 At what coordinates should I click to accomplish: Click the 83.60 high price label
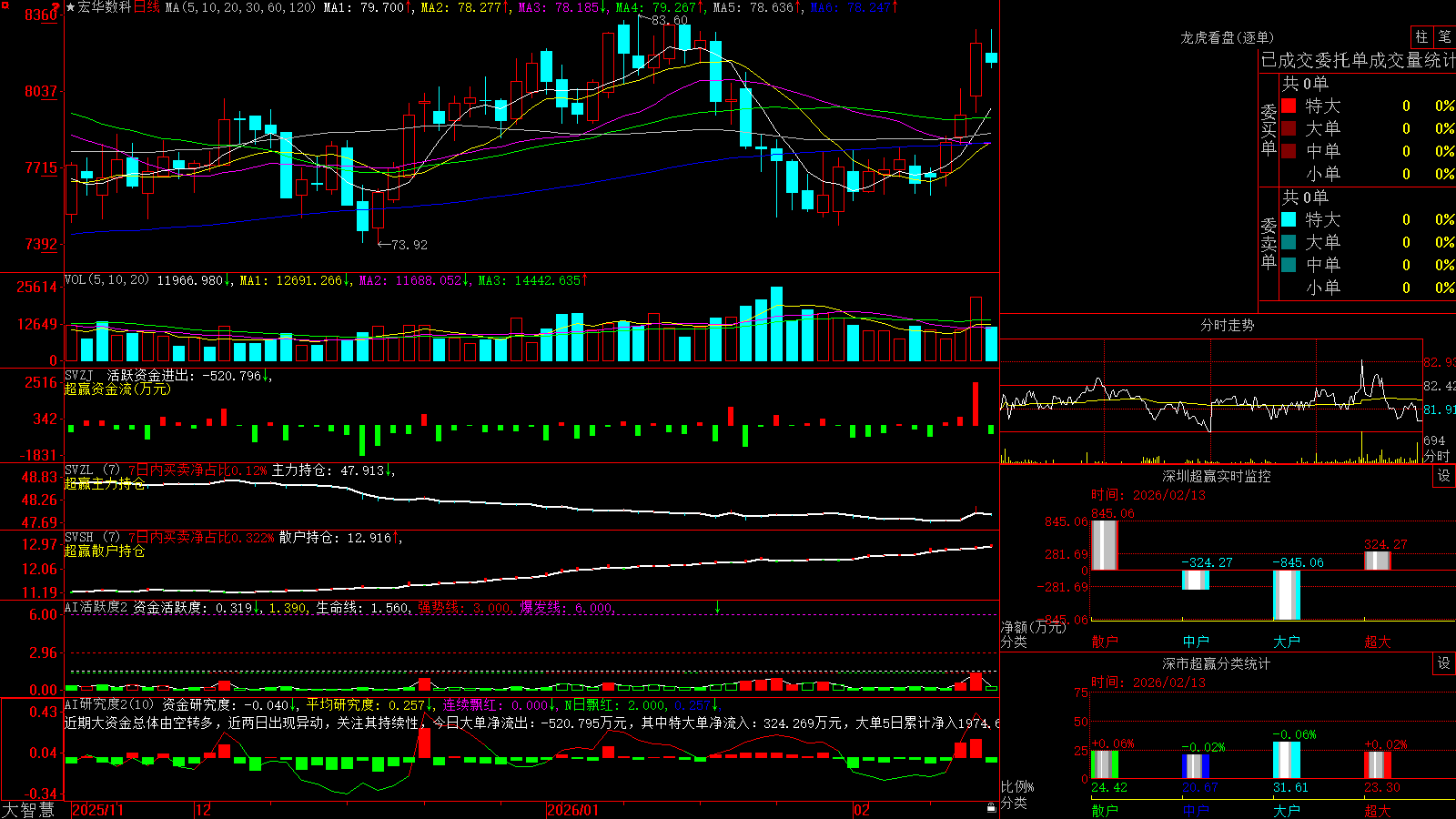pyautogui.click(x=670, y=20)
